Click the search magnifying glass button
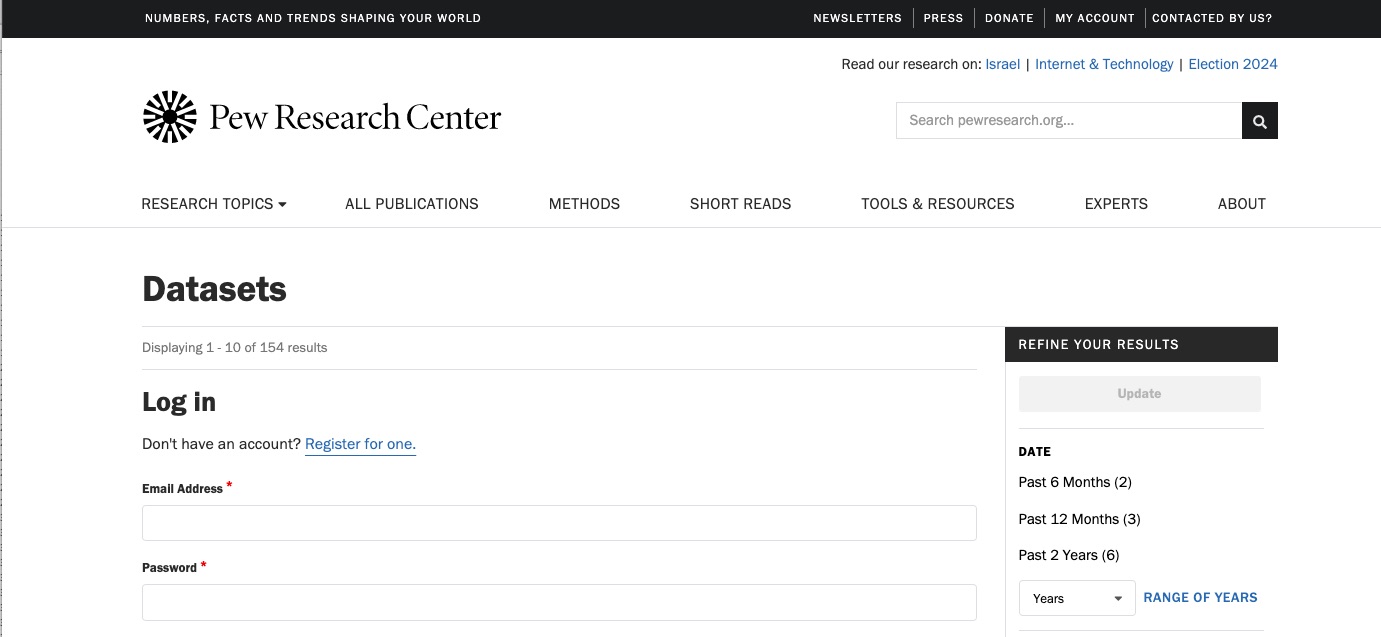The height and width of the screenshot is (637, 1381). pyautogui.click(x=1259, y=120)
